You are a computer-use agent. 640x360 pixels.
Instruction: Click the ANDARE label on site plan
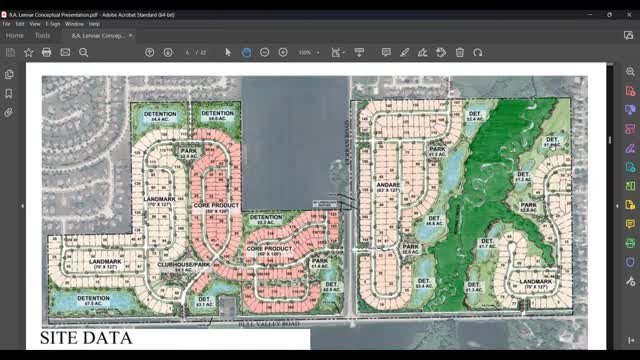[x=388, y=185]
